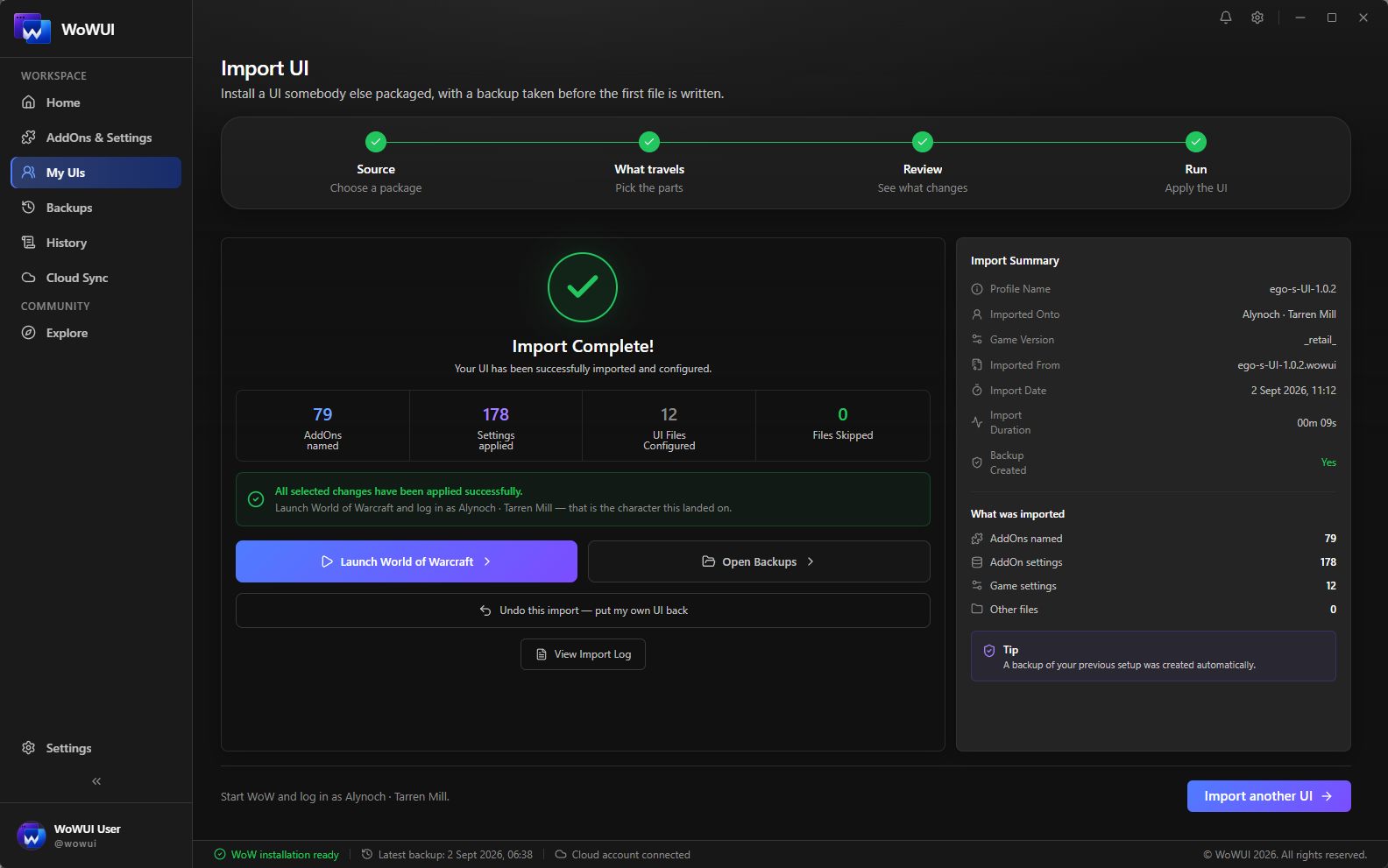Click the What travels step checkmark
1388x868 pixels.
pyautogui.click(x=649, y=142)
